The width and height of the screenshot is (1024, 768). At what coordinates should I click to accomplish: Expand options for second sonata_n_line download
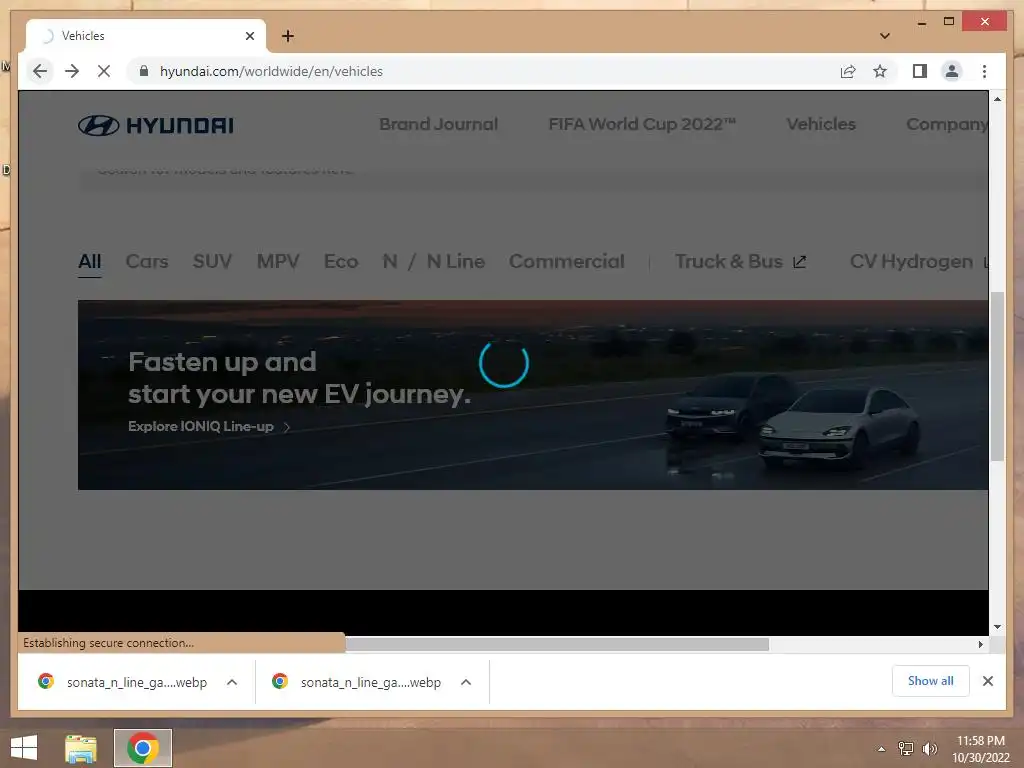coord(466,682)
